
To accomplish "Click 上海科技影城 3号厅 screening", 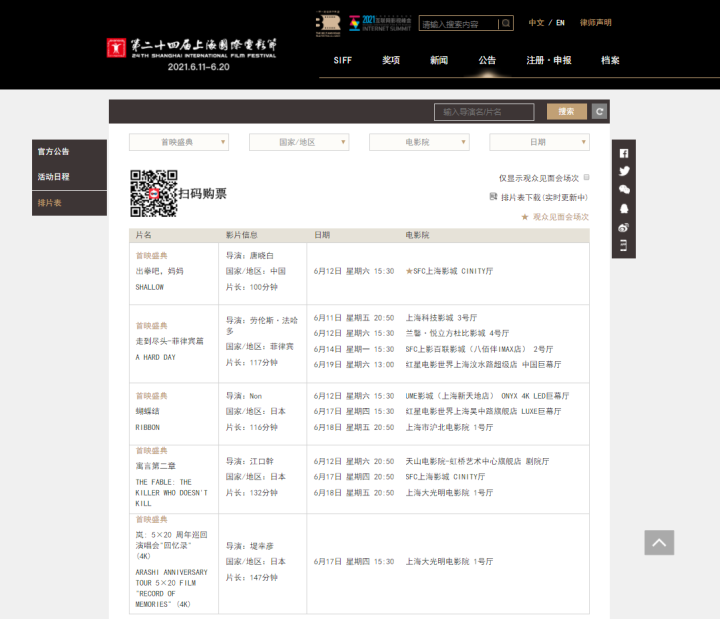I will pos(441,318).
